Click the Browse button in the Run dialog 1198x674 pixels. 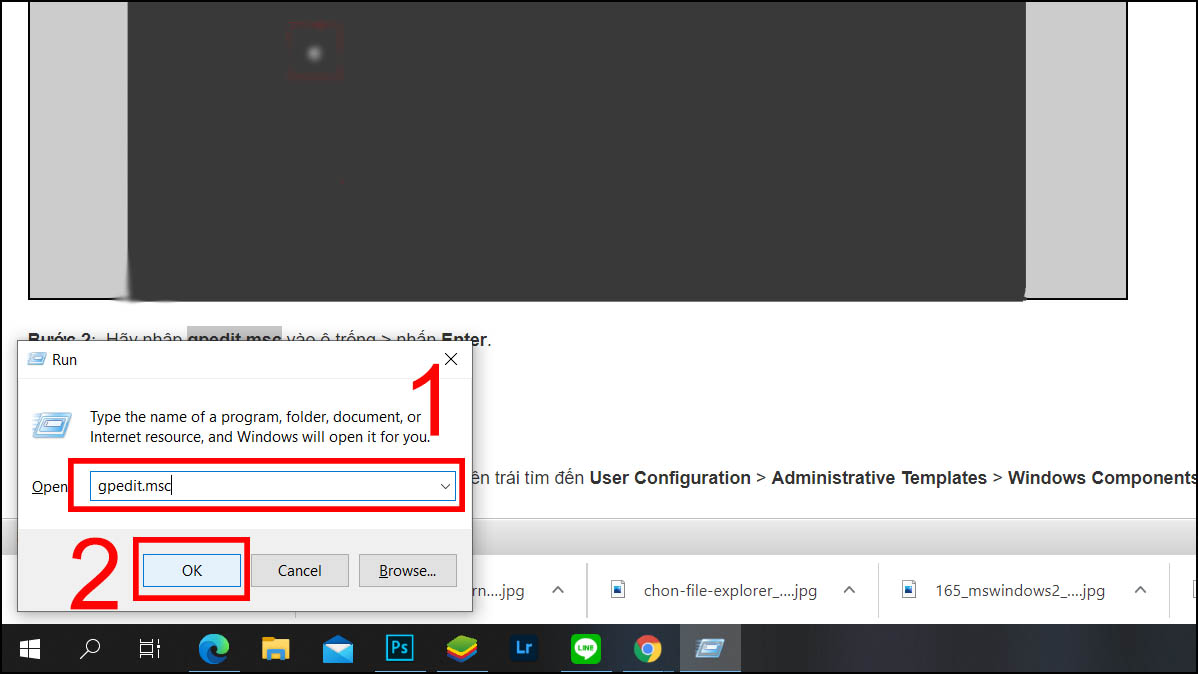coord(407,570)
